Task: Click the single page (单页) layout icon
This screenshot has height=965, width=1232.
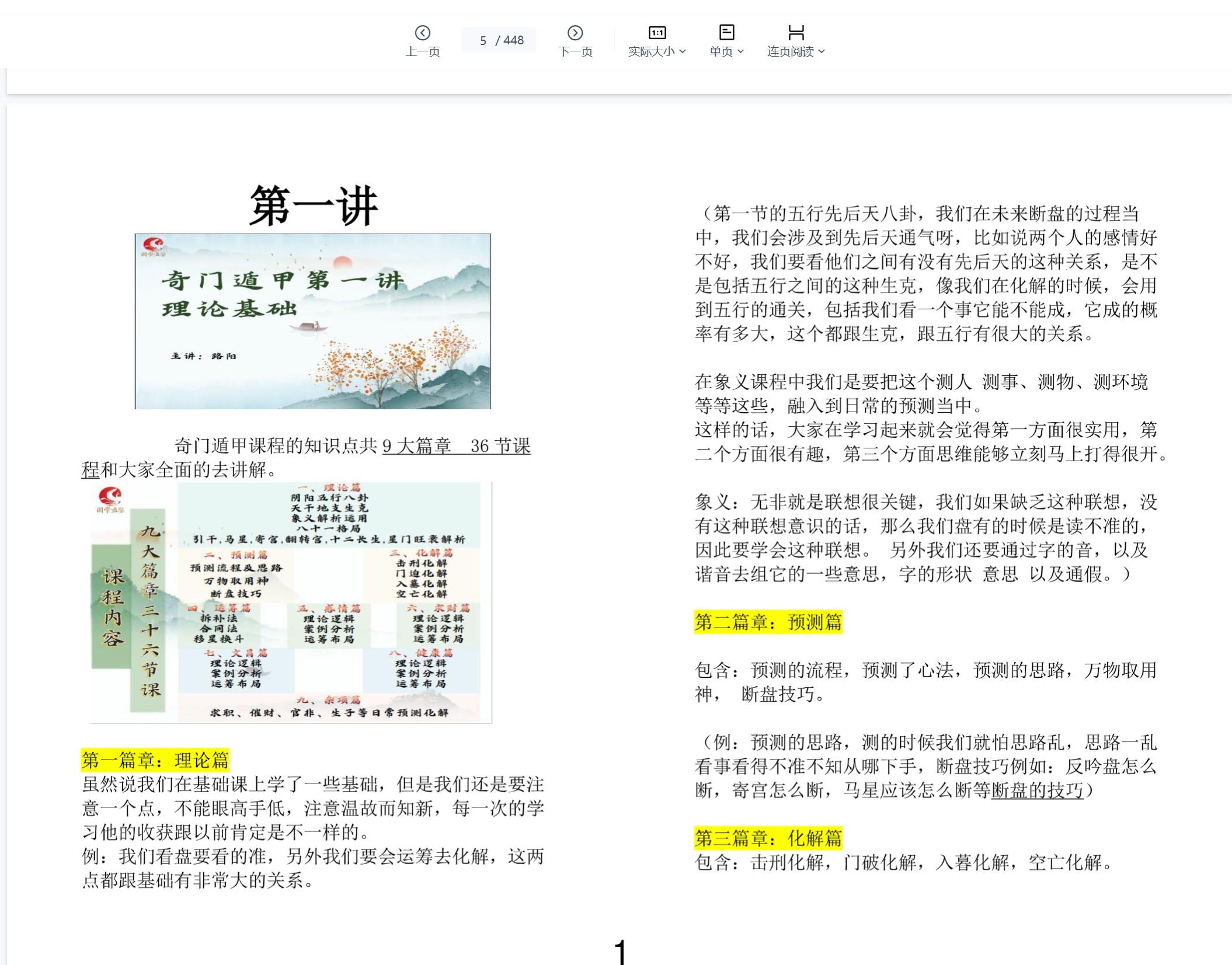Action: (726, 32)
